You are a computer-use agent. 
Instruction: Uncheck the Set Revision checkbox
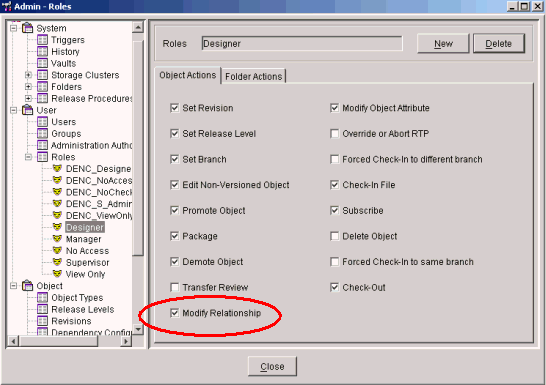[174, 108]
